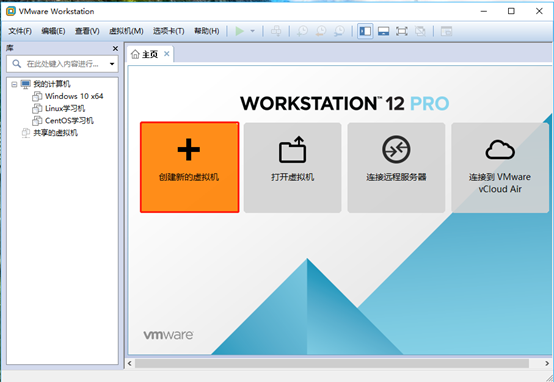554x382 pixels.
Task: Maximize the VMware Workstation window
Action: [x=511, y=11]
